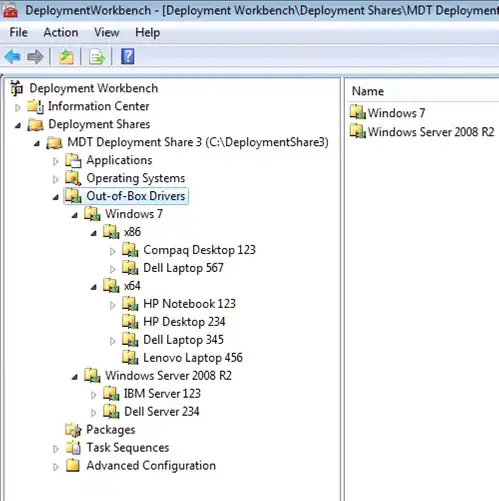
Task: Click the Information Center folder icon
Action: [x=35, y=106]
